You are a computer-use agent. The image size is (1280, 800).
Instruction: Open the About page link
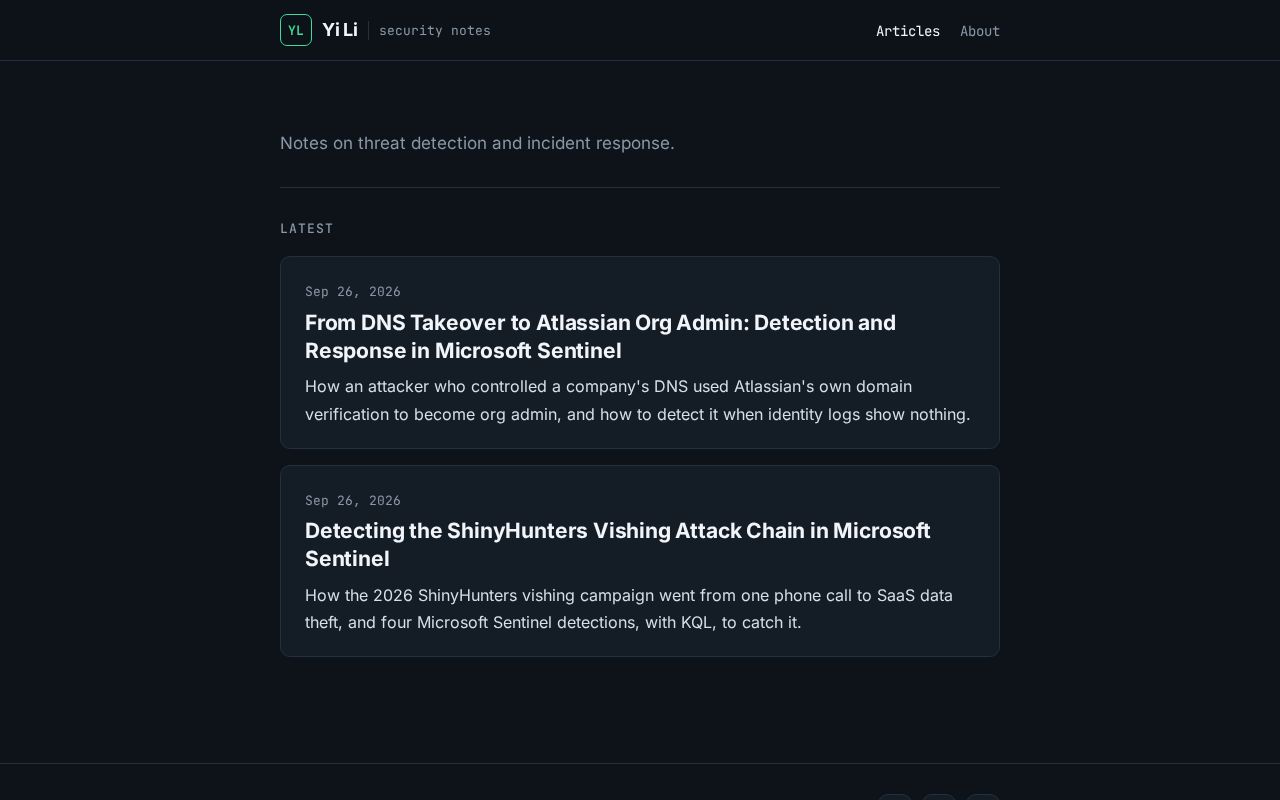(980, 31)
